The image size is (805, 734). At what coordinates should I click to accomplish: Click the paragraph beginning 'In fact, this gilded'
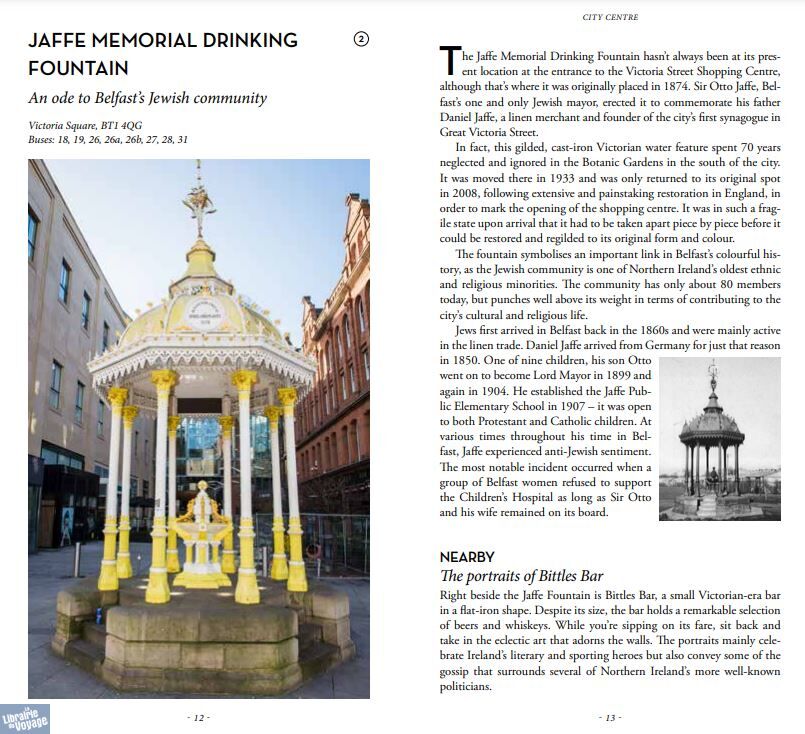(610, 193)
